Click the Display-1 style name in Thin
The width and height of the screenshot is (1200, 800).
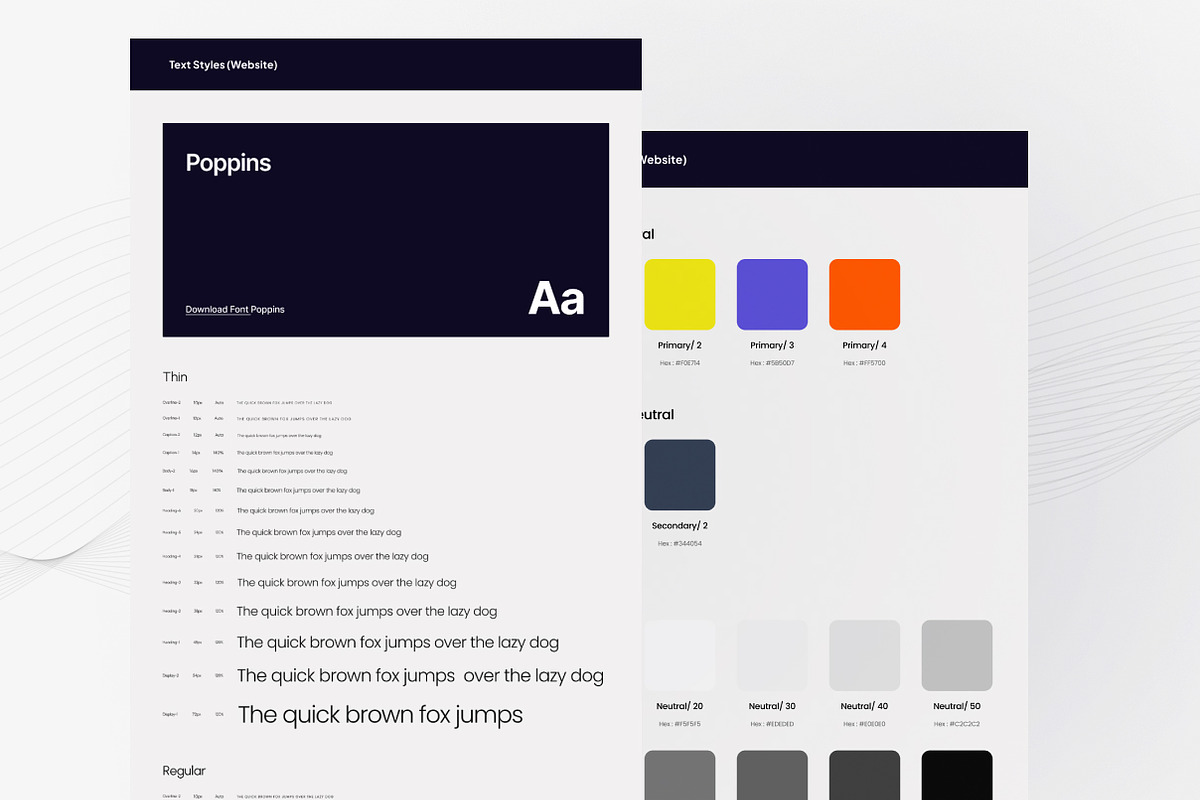pyautogui.click(x=170, y=714)
